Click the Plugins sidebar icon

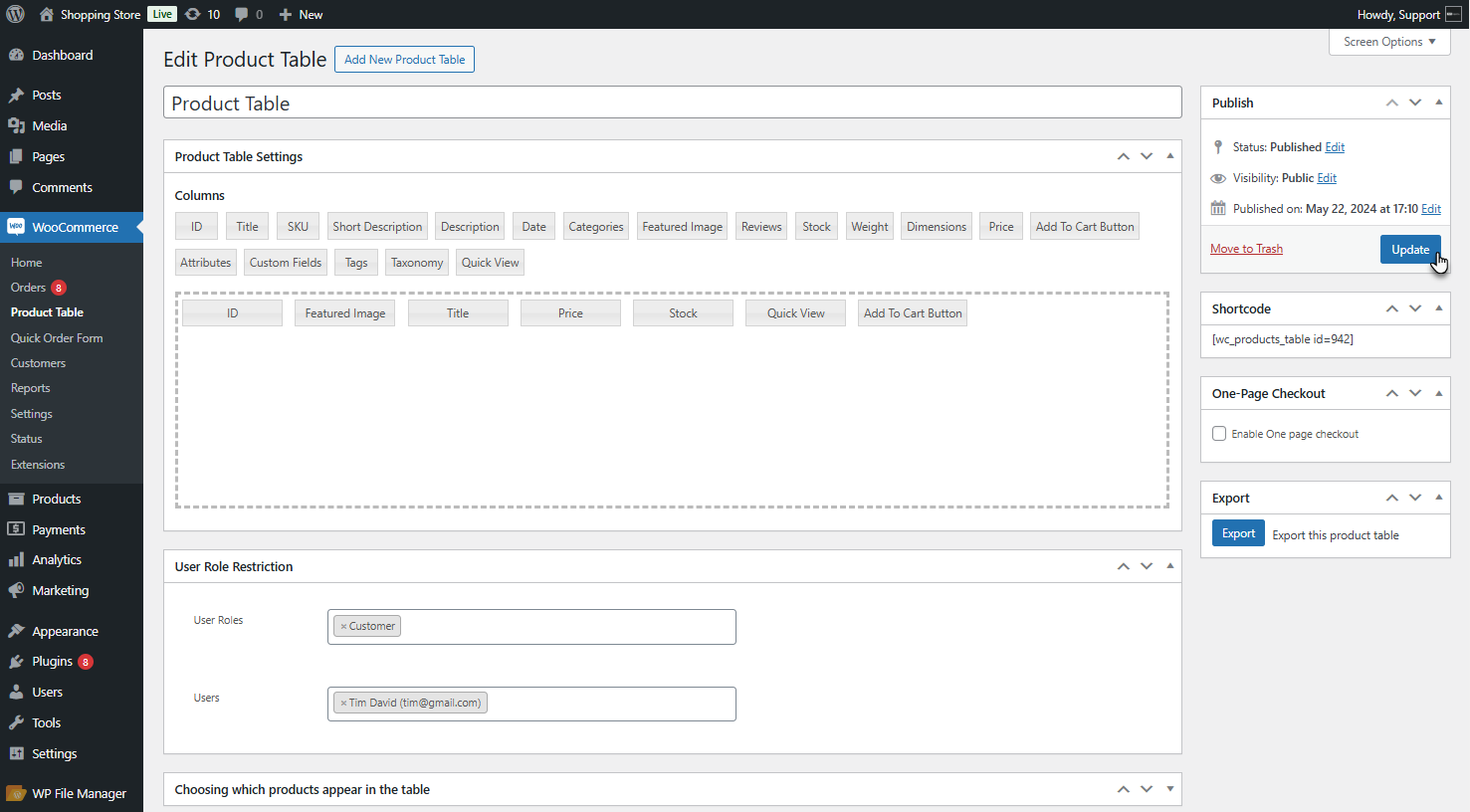[x=16, y=662]
